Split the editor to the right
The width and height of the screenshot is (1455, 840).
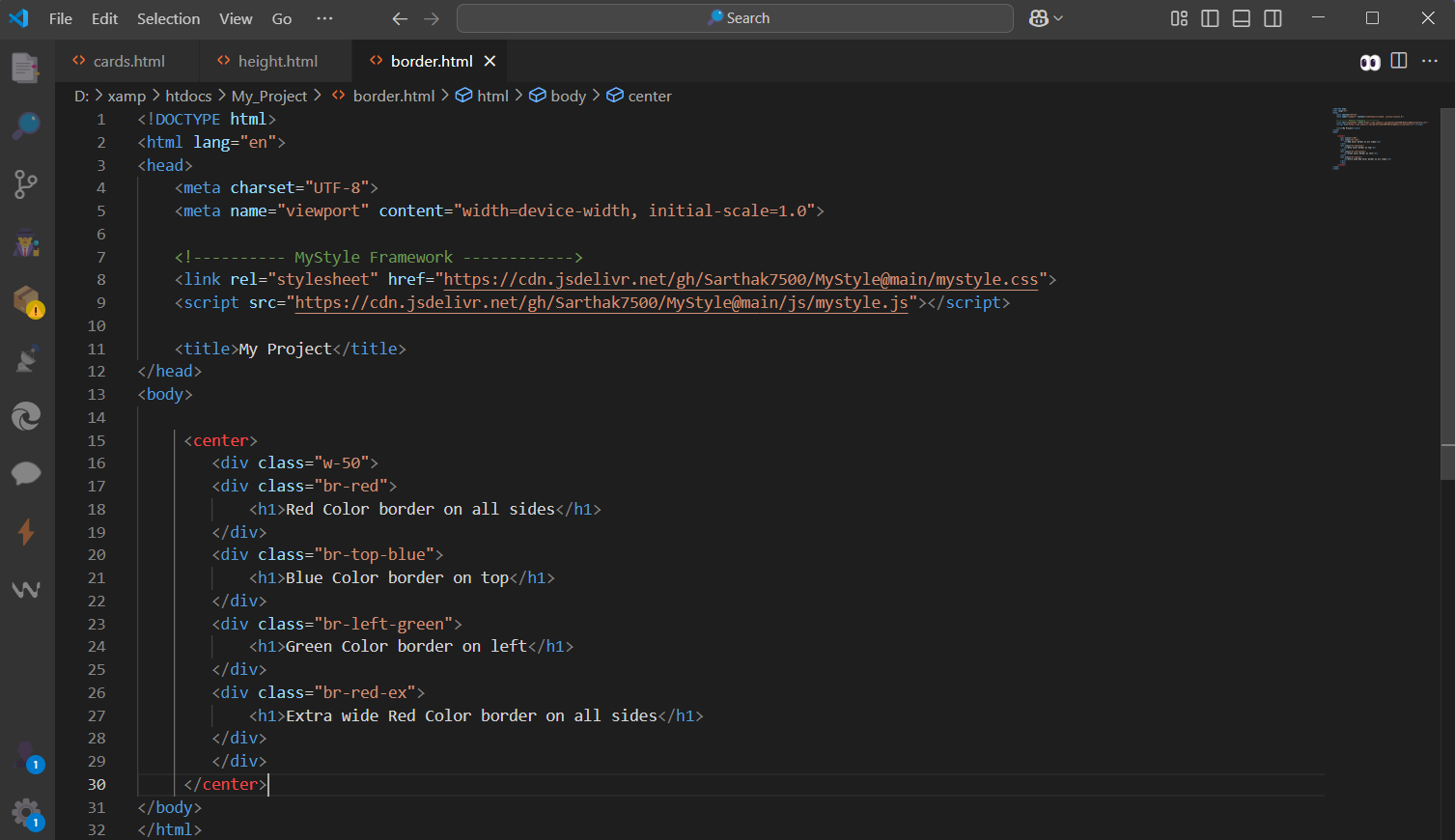tap(1399, 61)
